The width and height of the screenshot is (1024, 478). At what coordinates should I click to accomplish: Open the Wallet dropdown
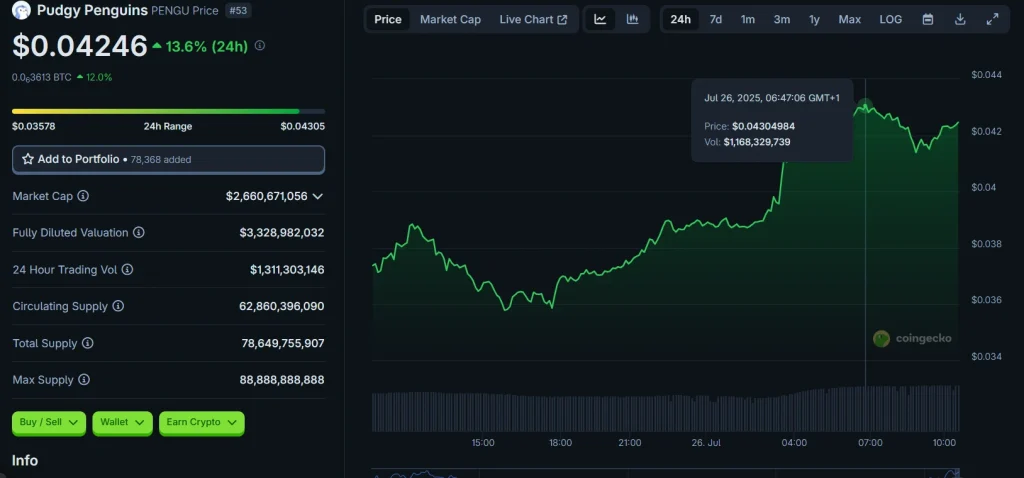pyautogui.click(x=122, y=422)
